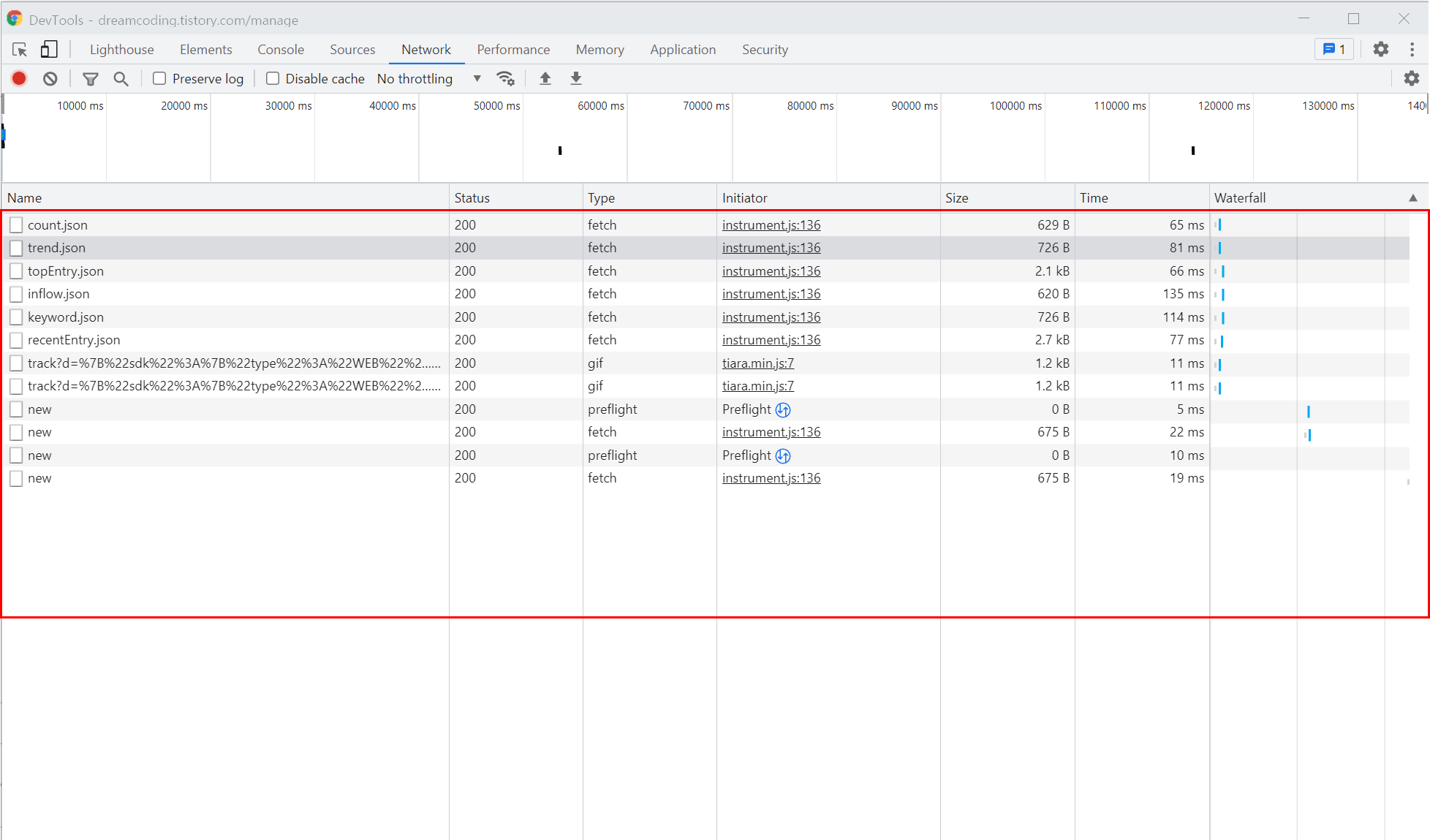
Task: Toggle the device toolbar icon
Action: coord(49,50)
